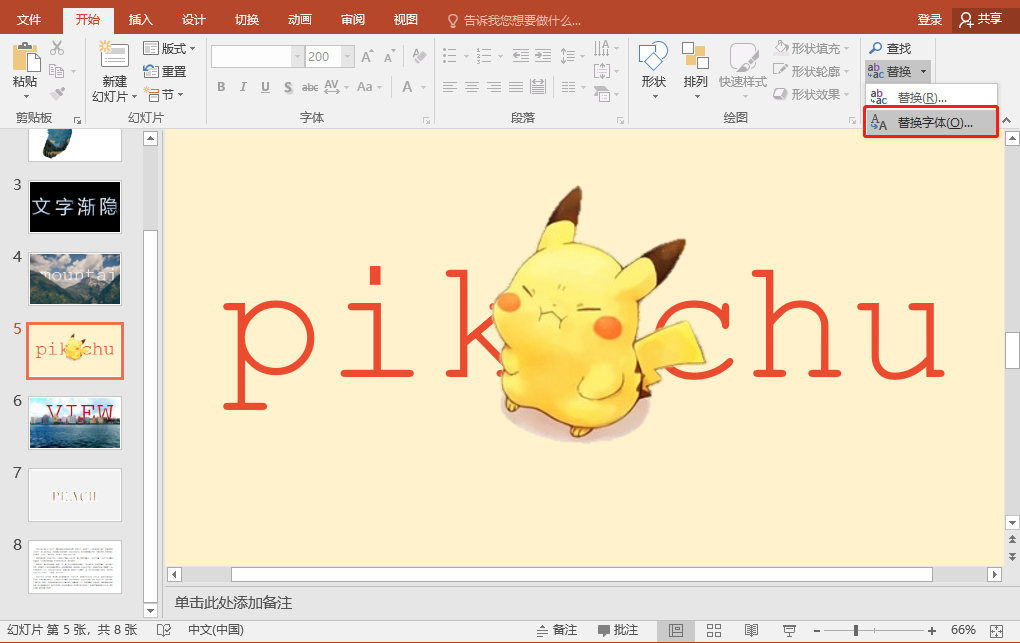Click the Arrange (排列) icon
The image size is (1020, 643).
(695, 58)
